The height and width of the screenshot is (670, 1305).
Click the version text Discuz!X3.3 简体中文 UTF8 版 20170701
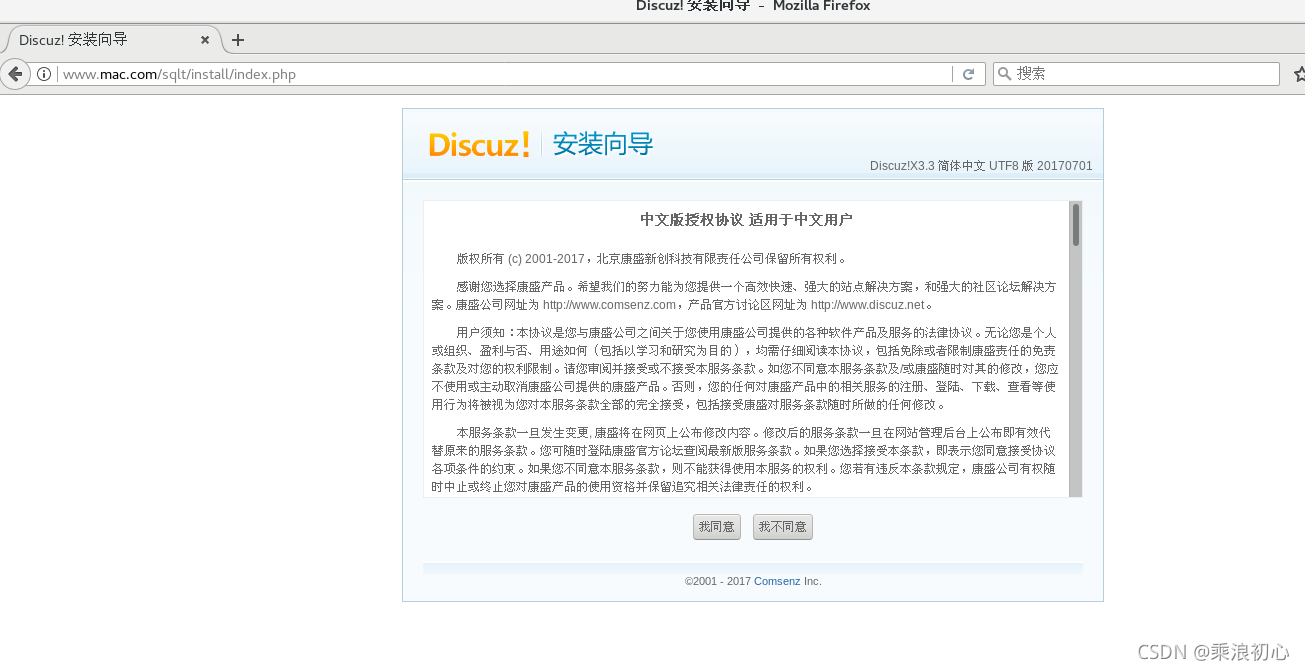981,166
